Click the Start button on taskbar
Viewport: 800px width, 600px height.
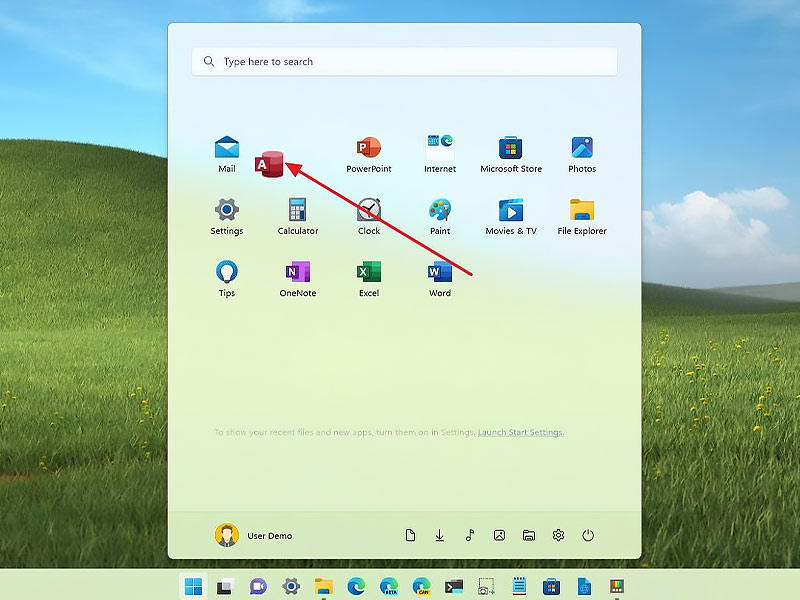pos(193,586)
